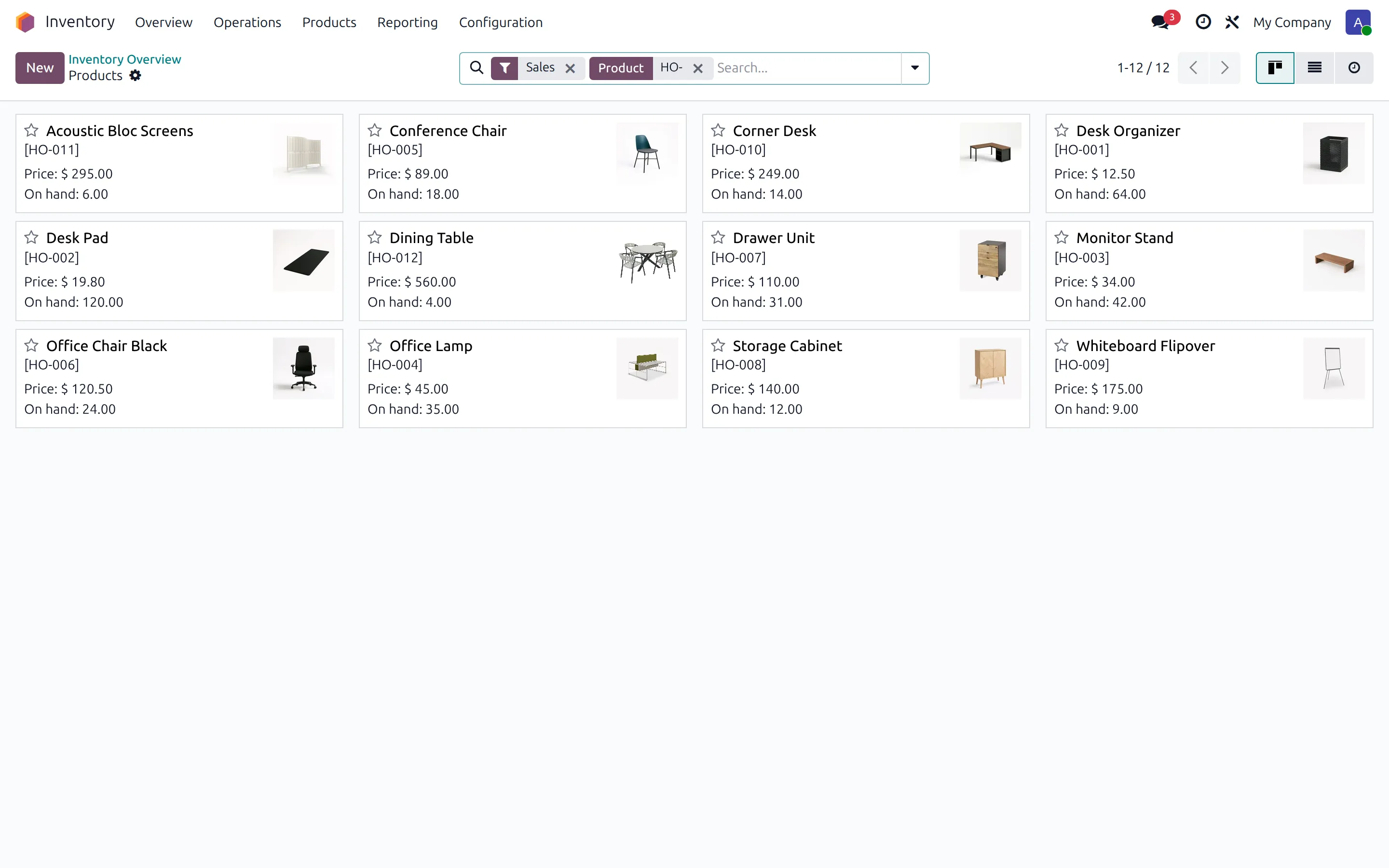
Task: Favorite Desk Organizer with star
Action: pyautogui.click(x=1061, y=130)
